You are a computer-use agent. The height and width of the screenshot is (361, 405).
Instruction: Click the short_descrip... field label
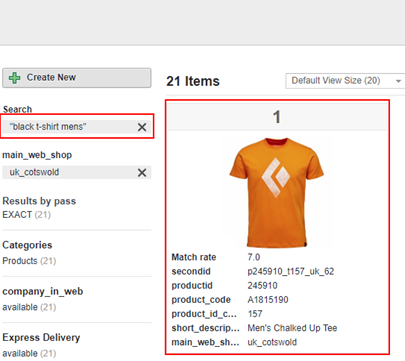[205, 328]
